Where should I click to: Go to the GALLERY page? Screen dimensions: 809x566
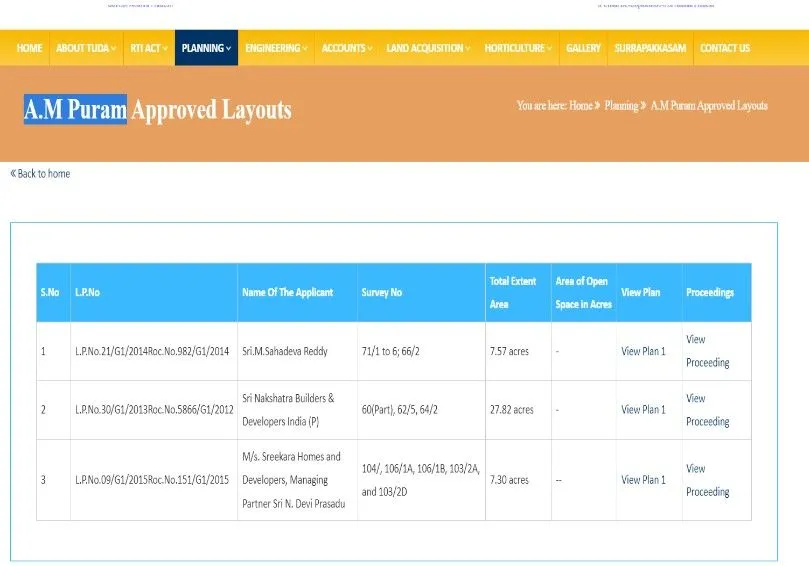click(583, 48)
